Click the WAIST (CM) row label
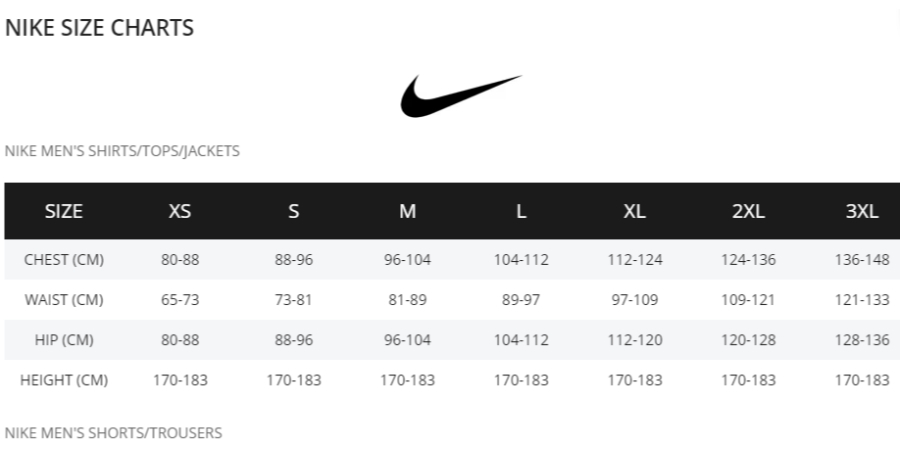Screen dimensions: 900x450 pyautogui.click(x=64, y=300)
